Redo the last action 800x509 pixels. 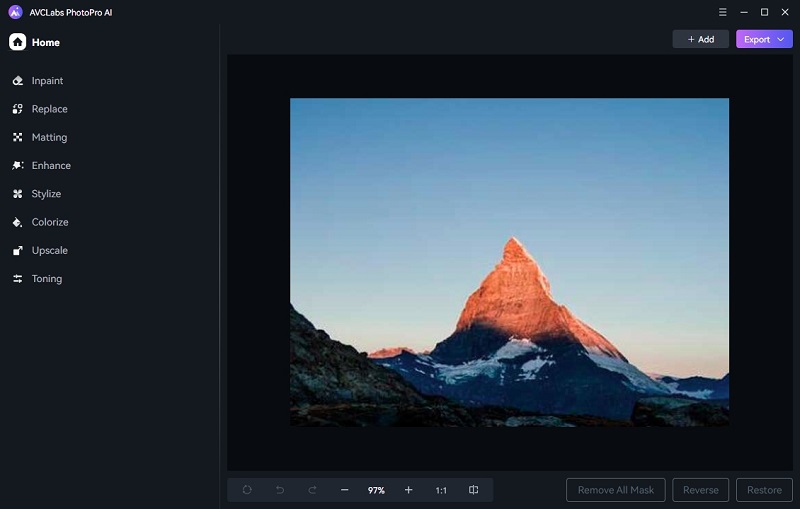tap(312, 490)
